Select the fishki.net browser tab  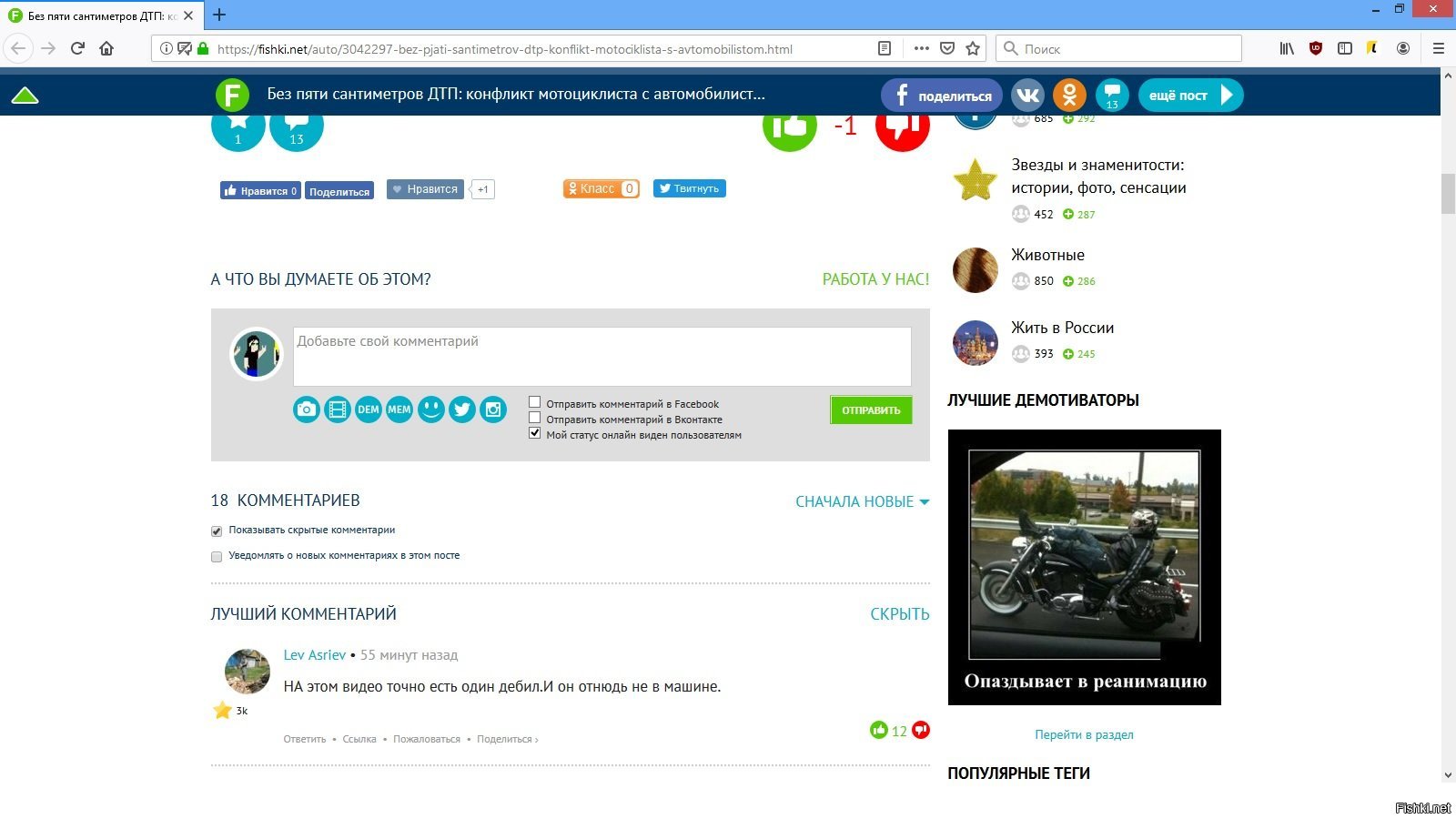[102, 15]
